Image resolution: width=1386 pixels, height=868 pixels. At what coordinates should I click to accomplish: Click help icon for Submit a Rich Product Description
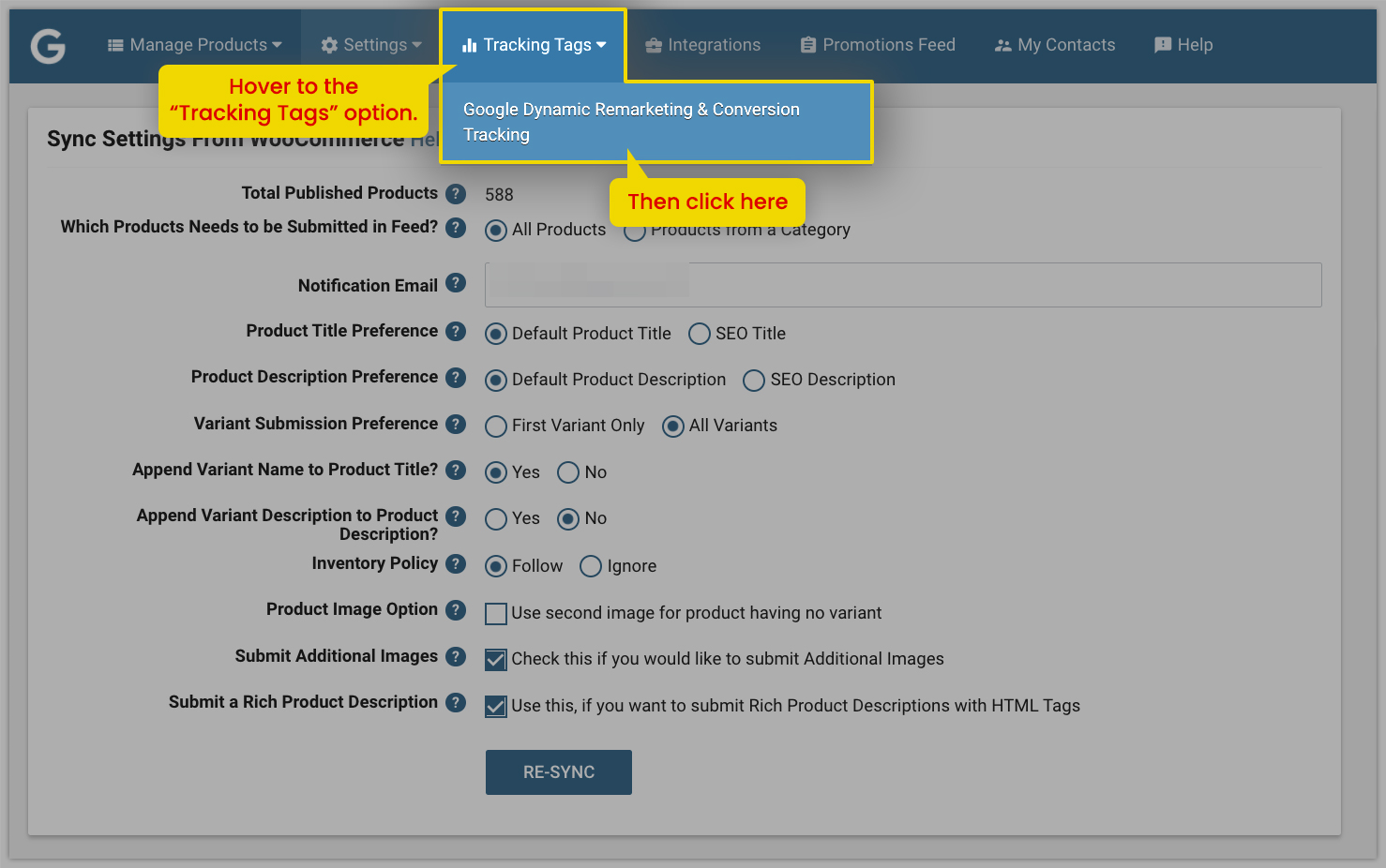(456, 703)
